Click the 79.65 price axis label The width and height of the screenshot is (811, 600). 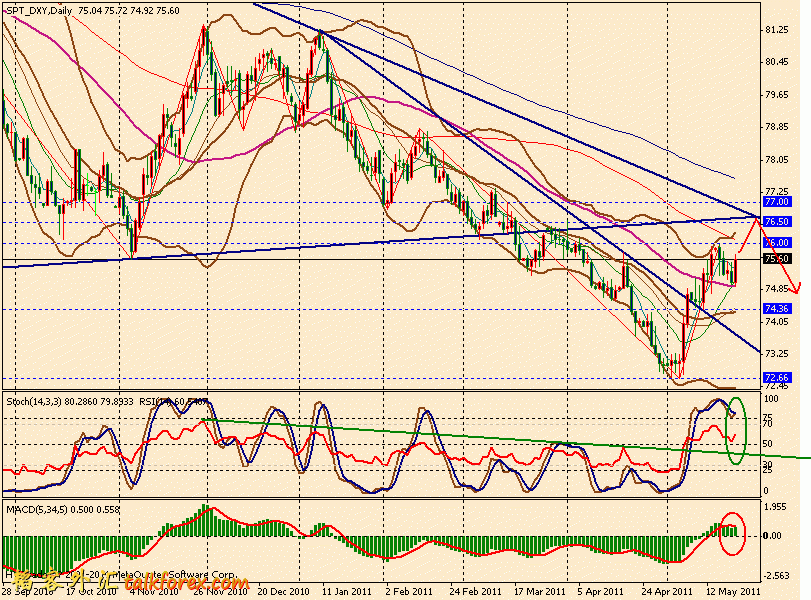point(776,95)
